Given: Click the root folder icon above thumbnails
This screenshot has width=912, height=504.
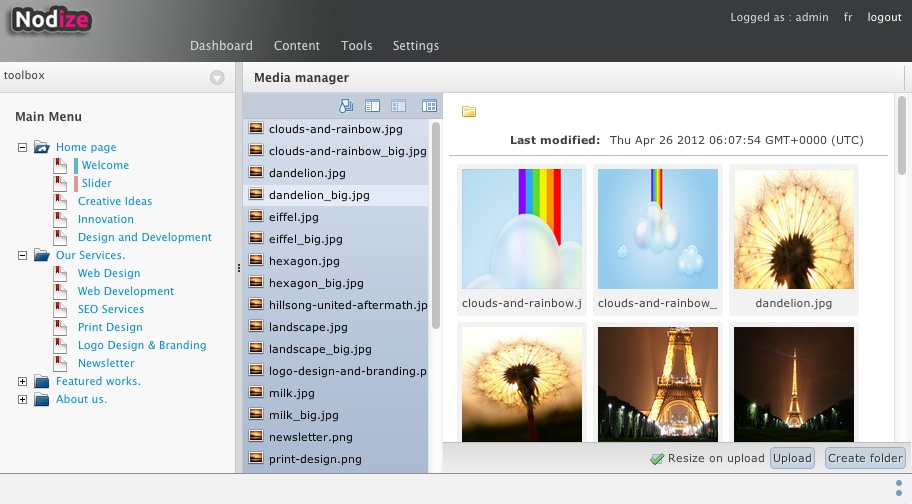Looking at the screenshot, I should pyautogui.click(x=469, y=111).
